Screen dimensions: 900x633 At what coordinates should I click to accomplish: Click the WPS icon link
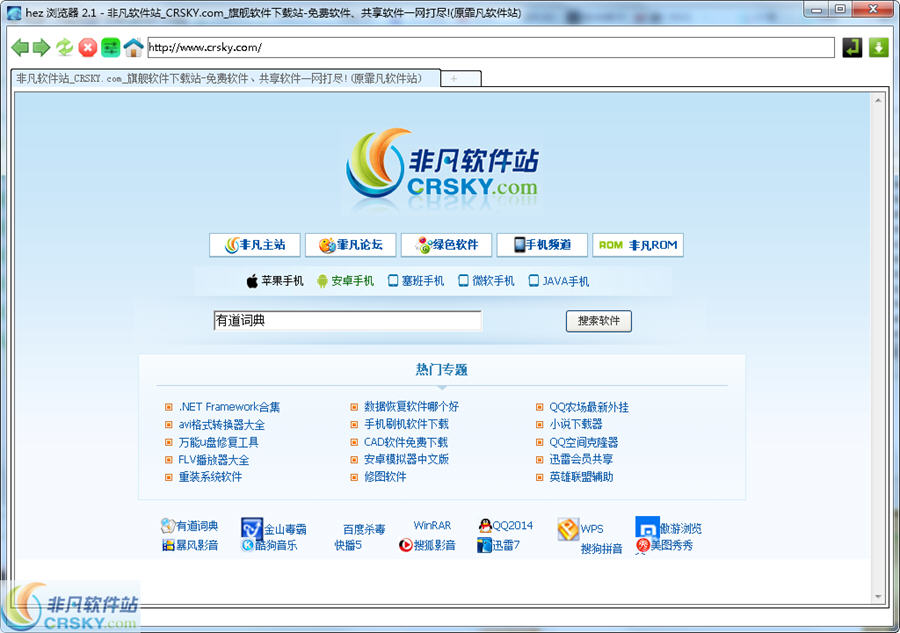click(580, 529)
